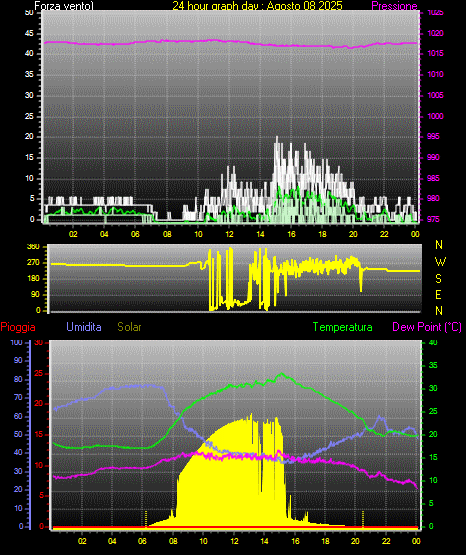This screenshot has height=555, width=466.
Task: Click the yellow sunset marker near 20
Action: 363,519
